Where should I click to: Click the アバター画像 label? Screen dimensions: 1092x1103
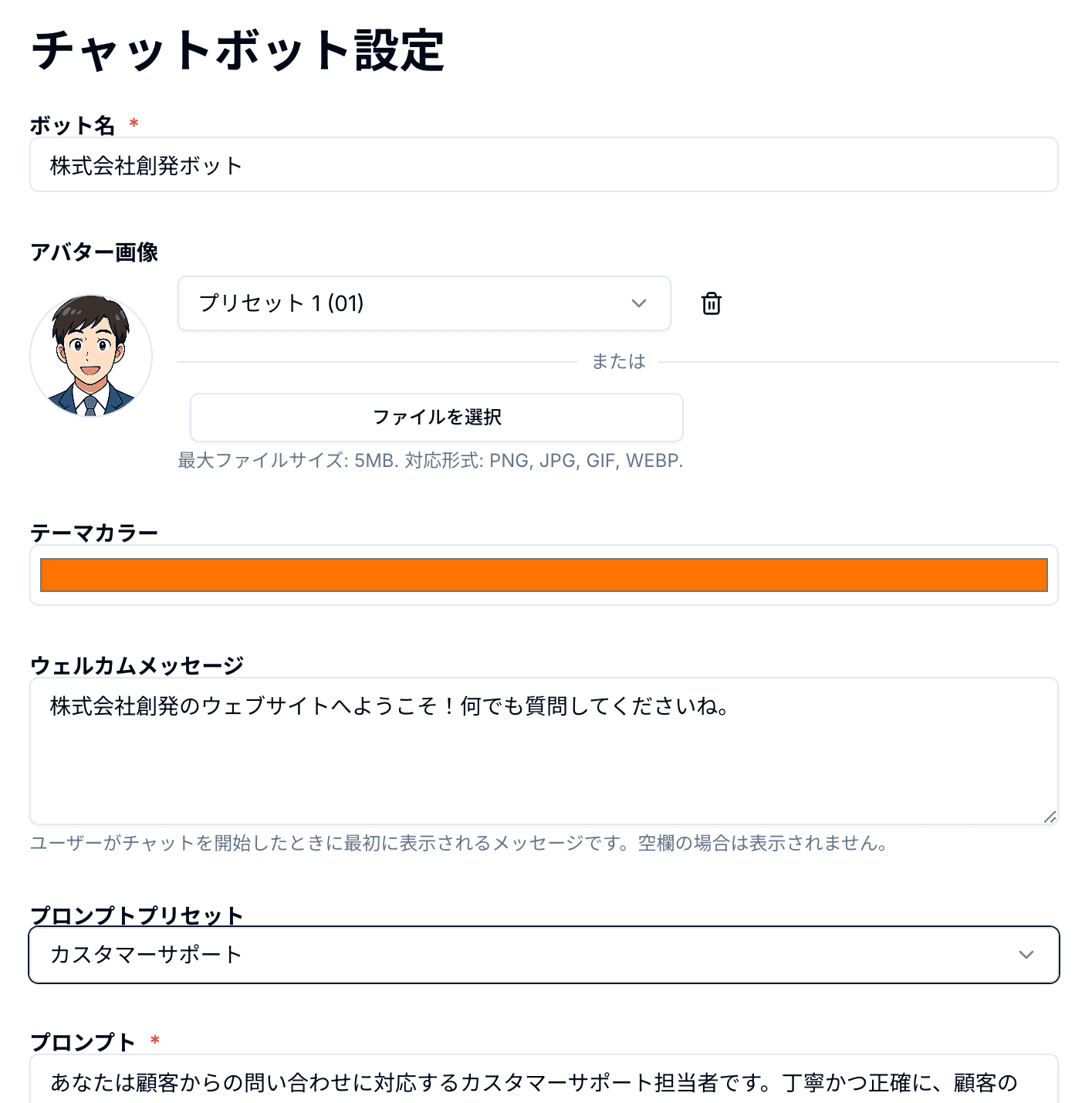point(94,252)
